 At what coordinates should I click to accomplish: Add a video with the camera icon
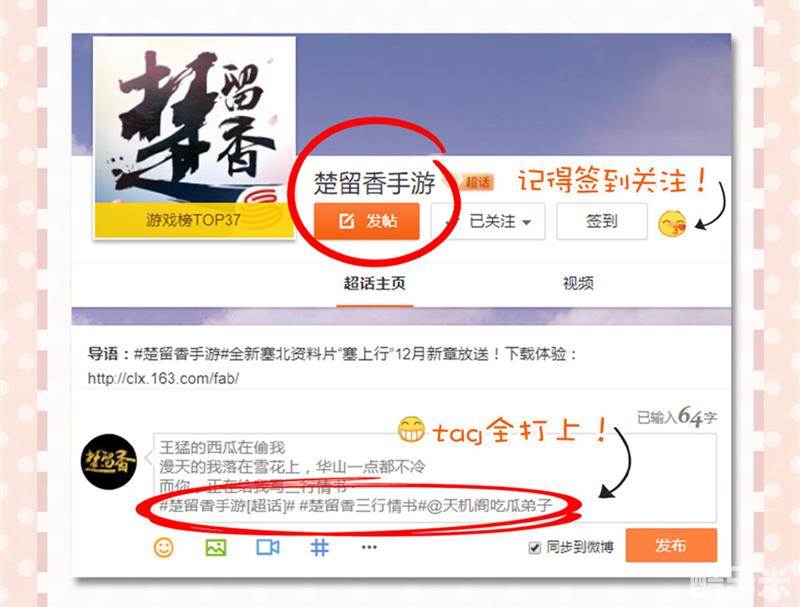coord(268,547)
